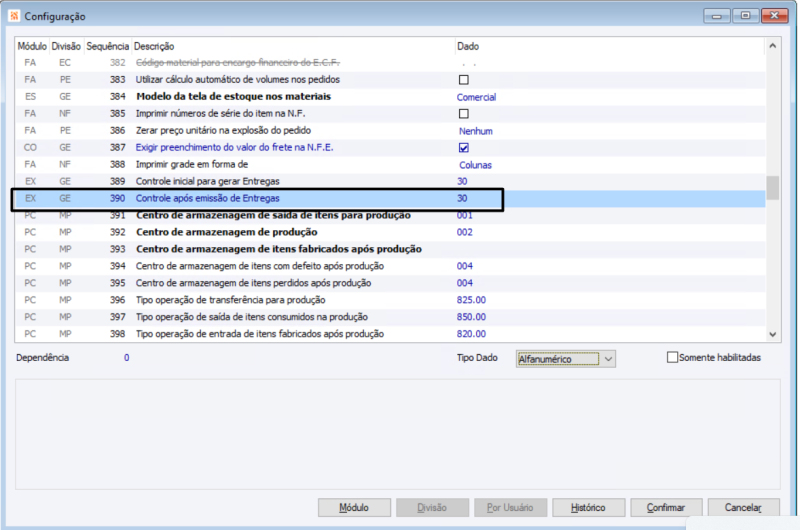Image resolution: width=800 pixels, height=530 pixels.
Task: Click value 825.00 in row 396
Action: 471,300
